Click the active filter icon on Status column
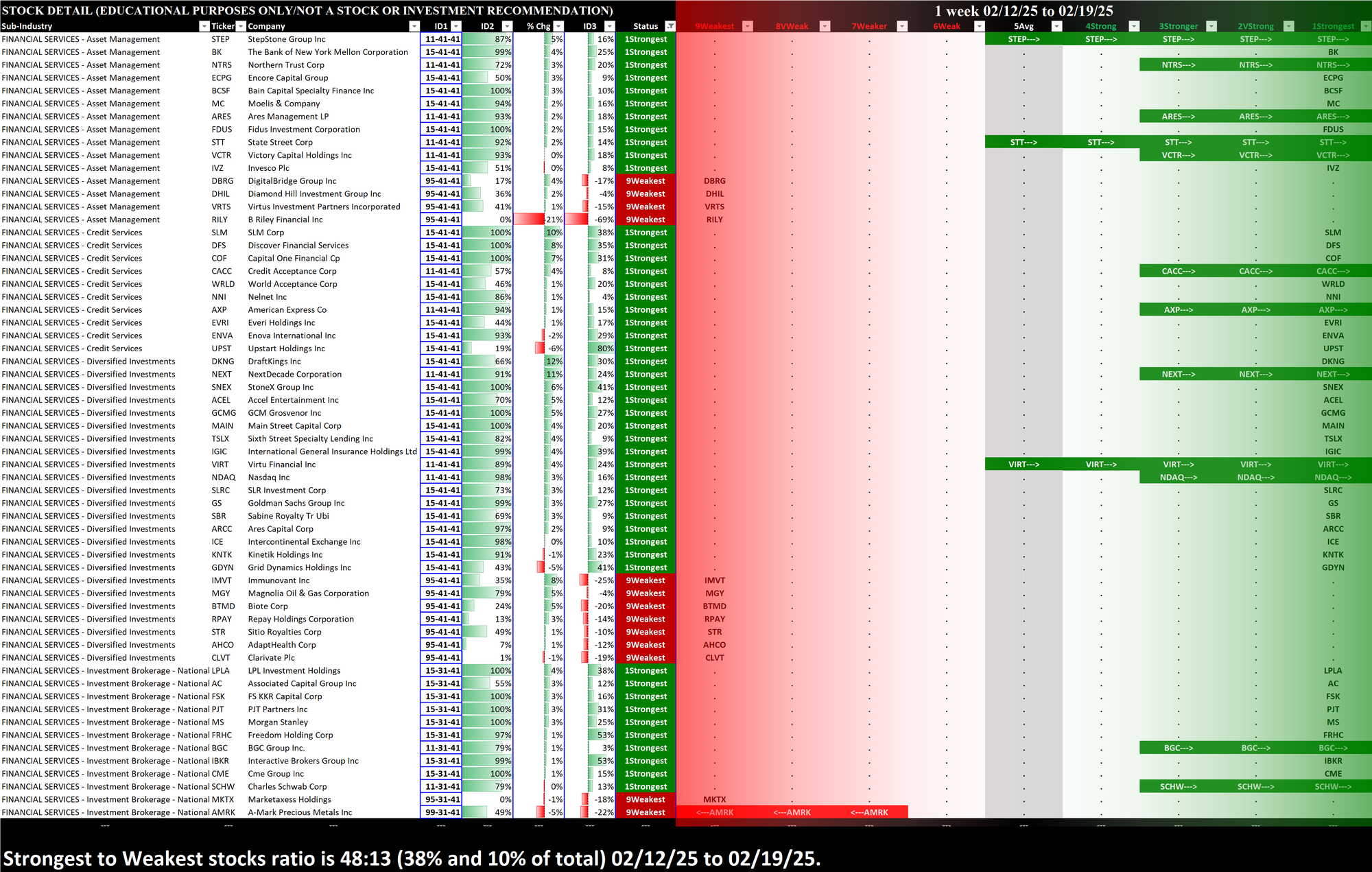This screenshot has width=1372, height=872. [670, 26]
